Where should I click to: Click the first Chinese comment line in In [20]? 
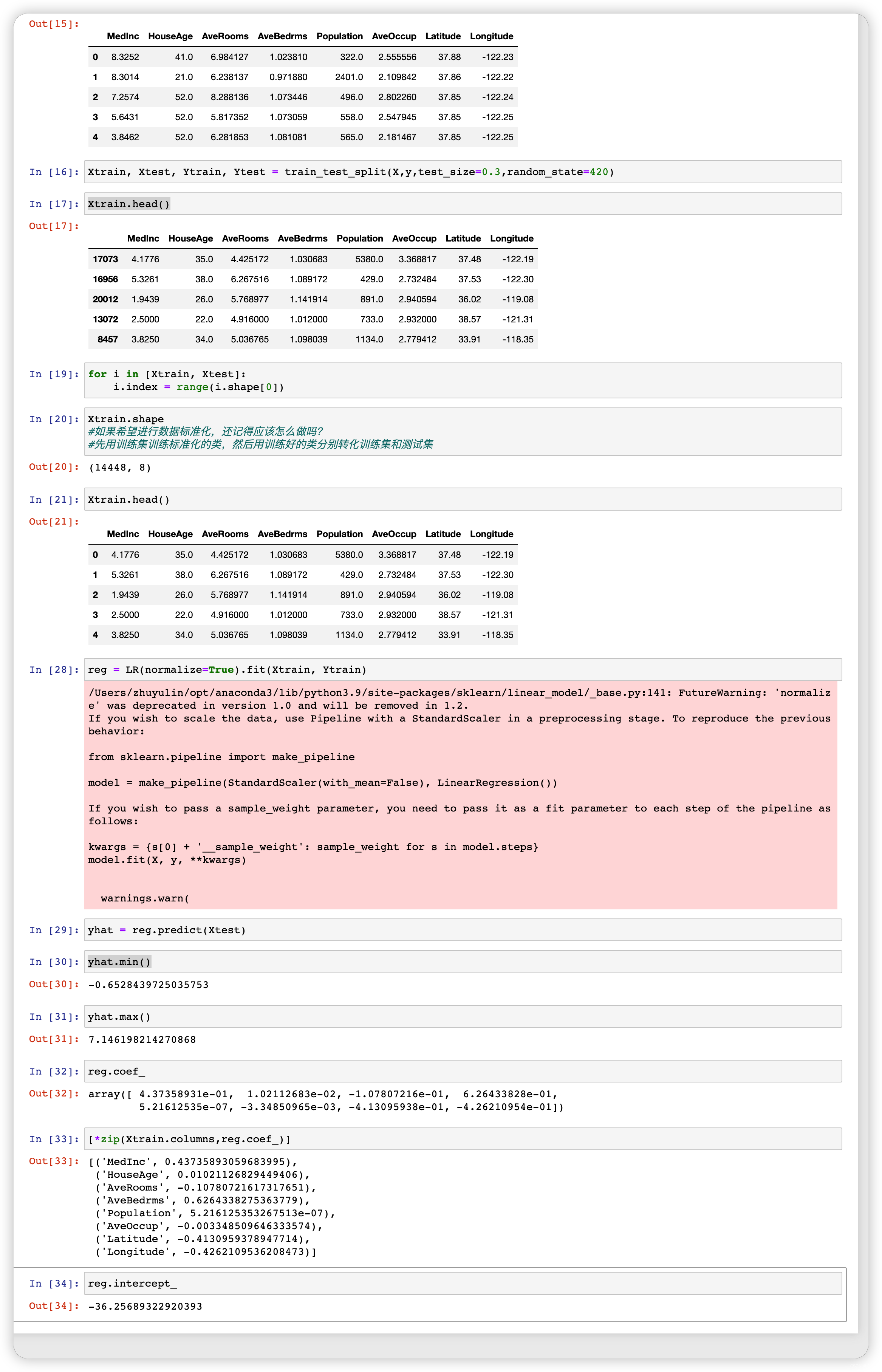click(x=206, y=431)
